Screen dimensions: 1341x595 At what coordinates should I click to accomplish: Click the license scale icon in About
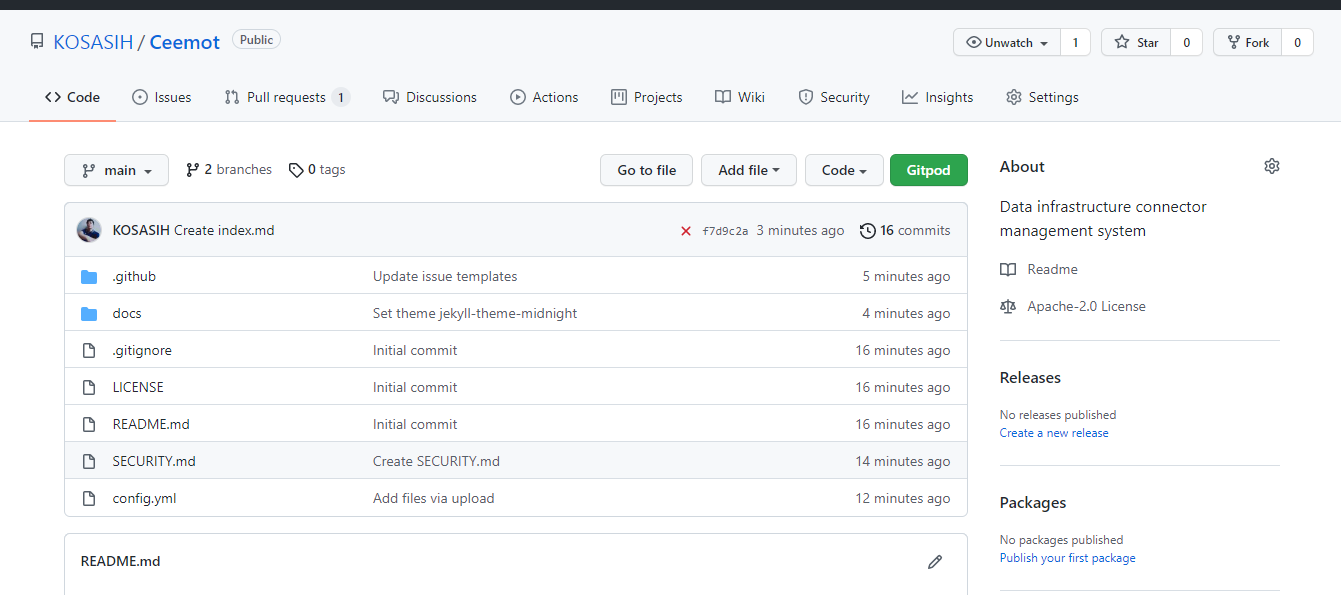(x=1008, y=306)
